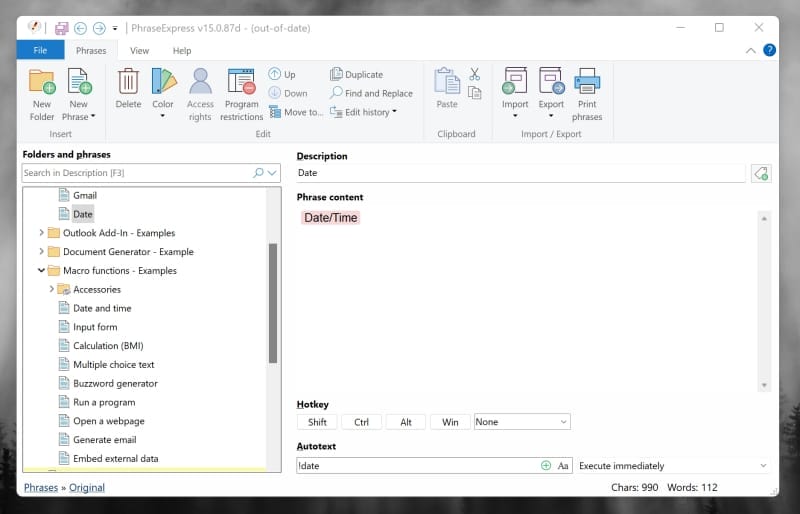
Task: Click the Import icon
Action: (x=515, y=82)
